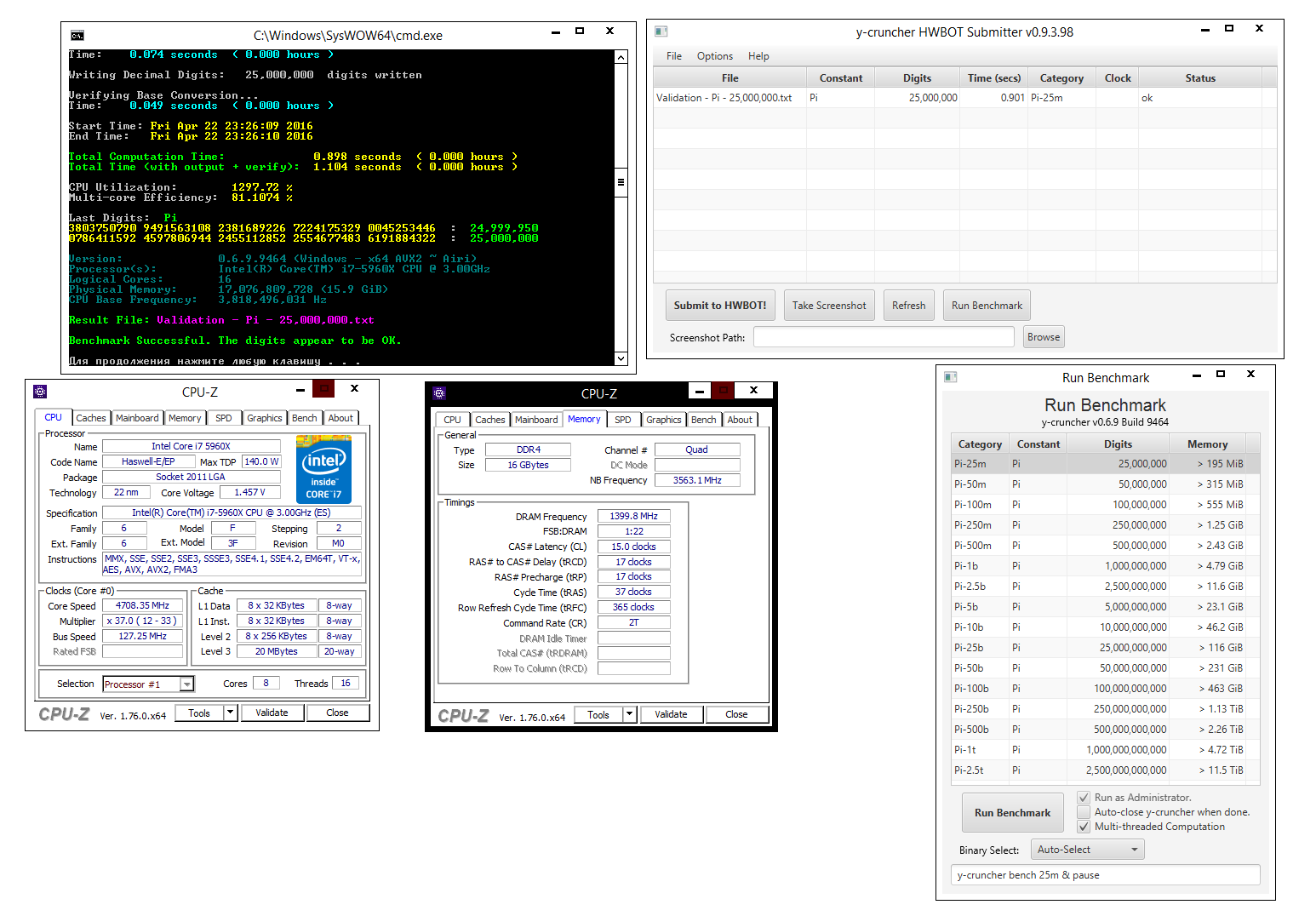Expand Tools dropdown arrow in Memory CPU-Z
Viewport: 1316px width, 916px height.
click(629, 714)
